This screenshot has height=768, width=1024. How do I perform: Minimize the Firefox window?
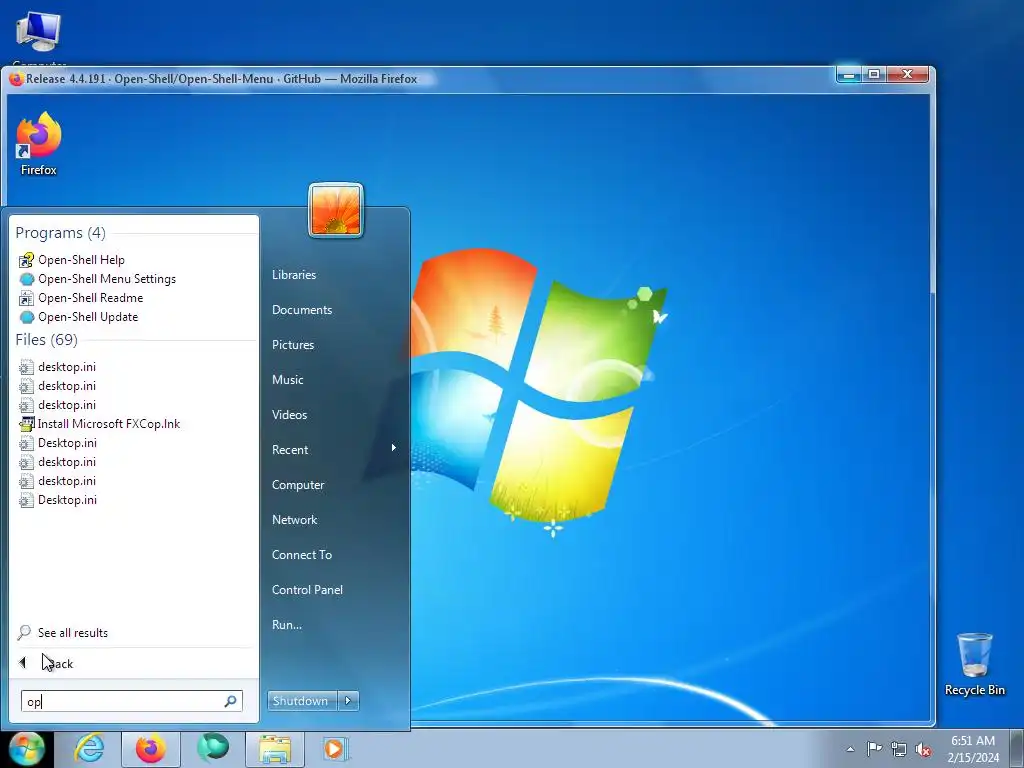848,74
